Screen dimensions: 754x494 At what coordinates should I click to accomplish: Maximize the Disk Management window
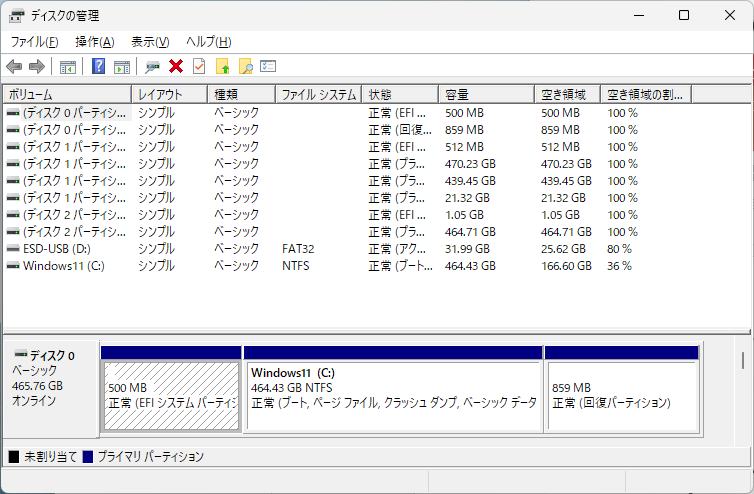[x=684, y=15]
